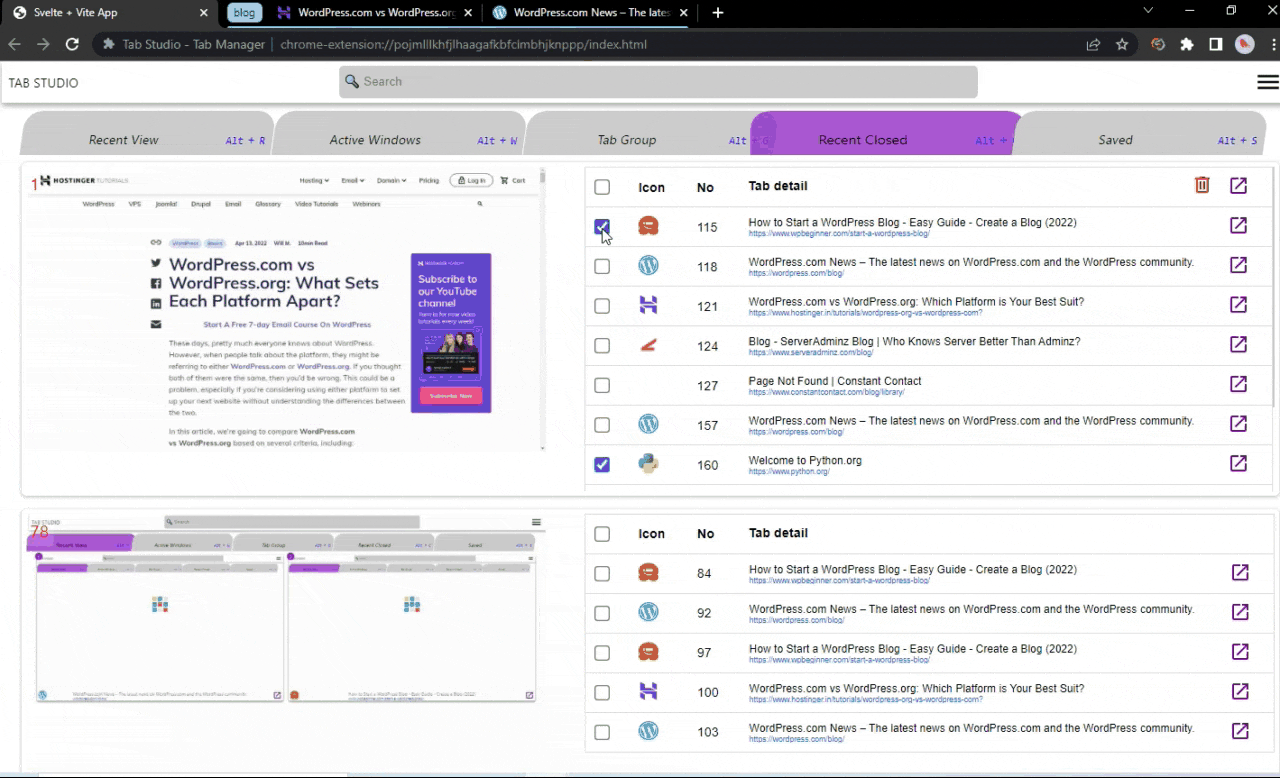
Task: Open the Chrome extensions puzzle icon
Action: tap(1187, 44)
